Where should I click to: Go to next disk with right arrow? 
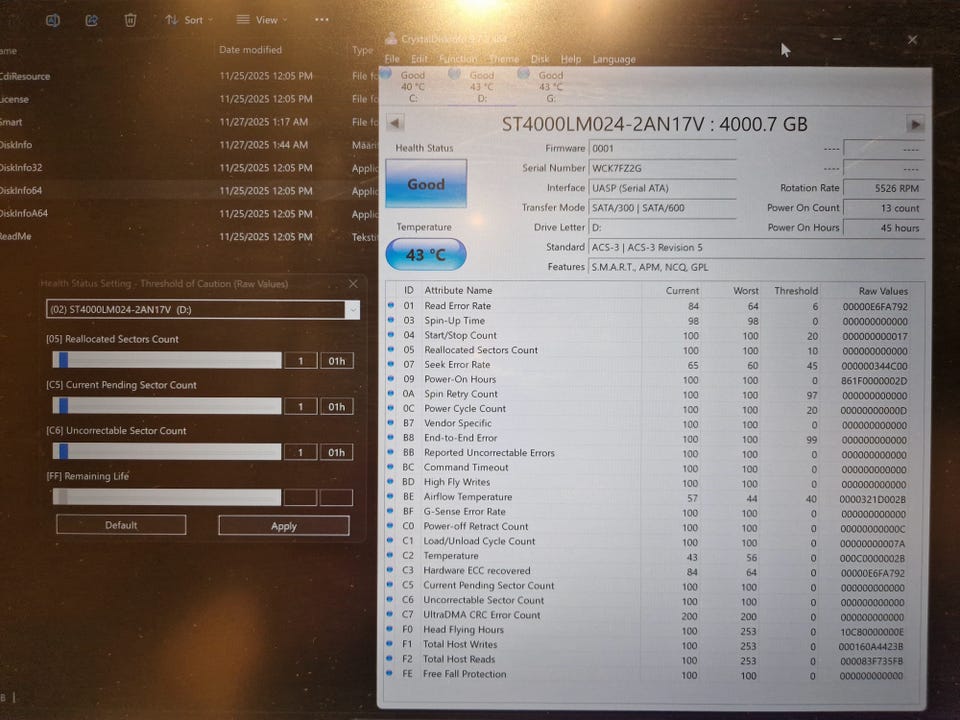pyautogui.click(x=915, y=124)
